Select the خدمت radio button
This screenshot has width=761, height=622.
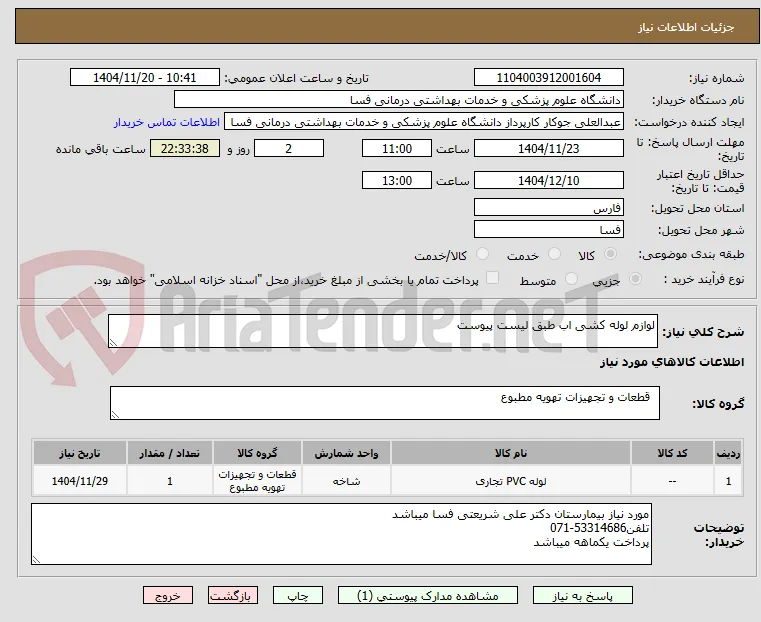[554, 254]
